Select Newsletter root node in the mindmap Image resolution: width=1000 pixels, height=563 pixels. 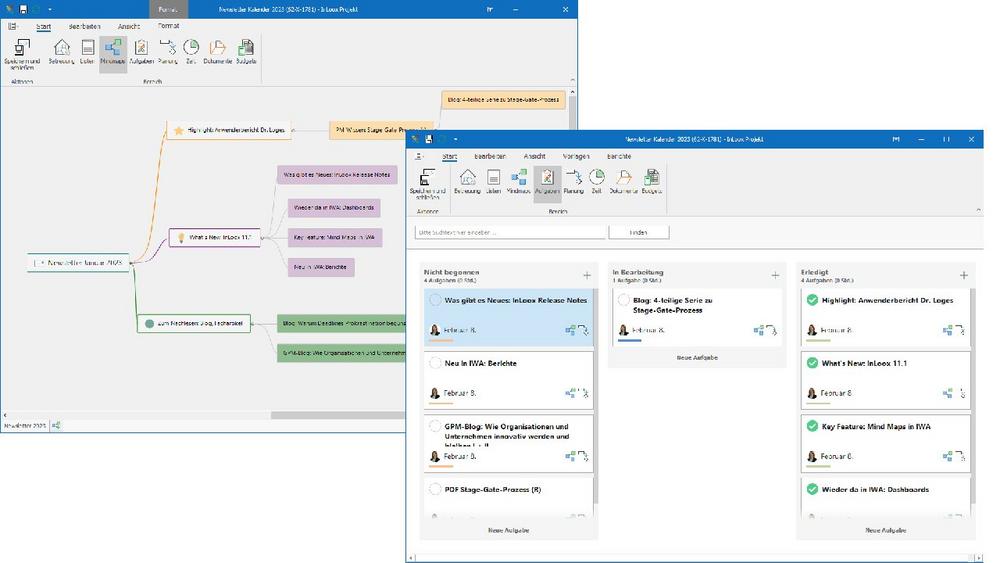coord(78,263)
